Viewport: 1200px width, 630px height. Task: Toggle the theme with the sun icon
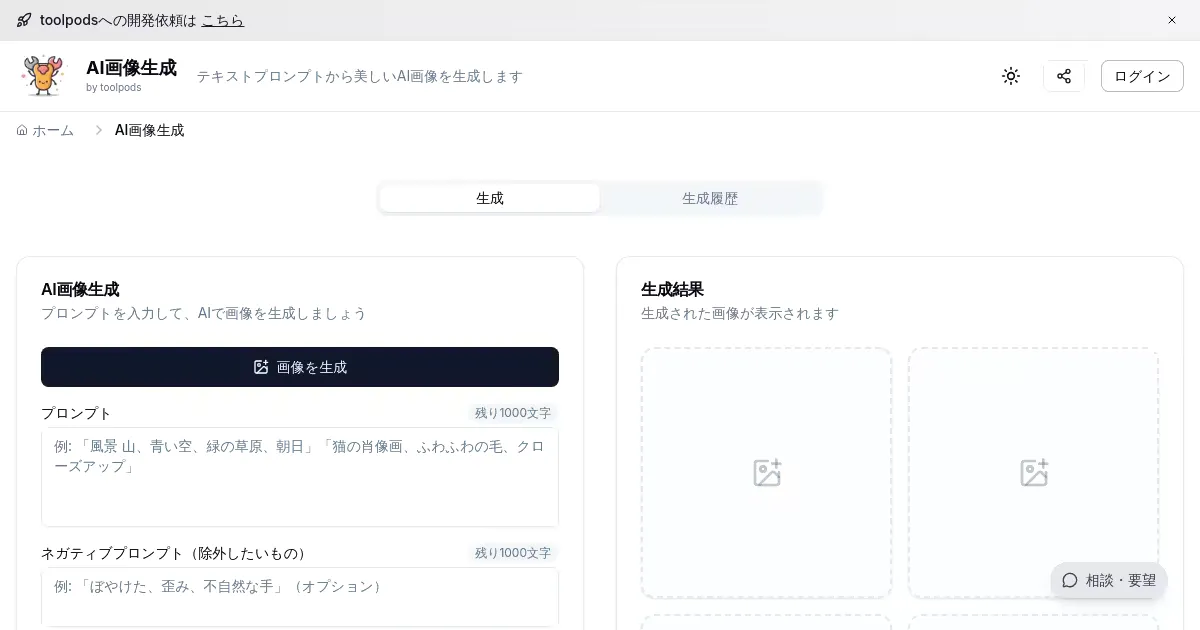click(x=1011, y=76)
